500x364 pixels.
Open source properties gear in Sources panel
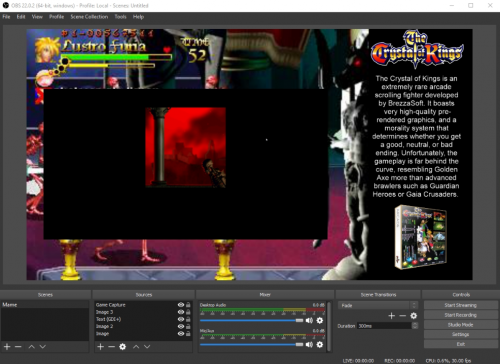[123, 347]
